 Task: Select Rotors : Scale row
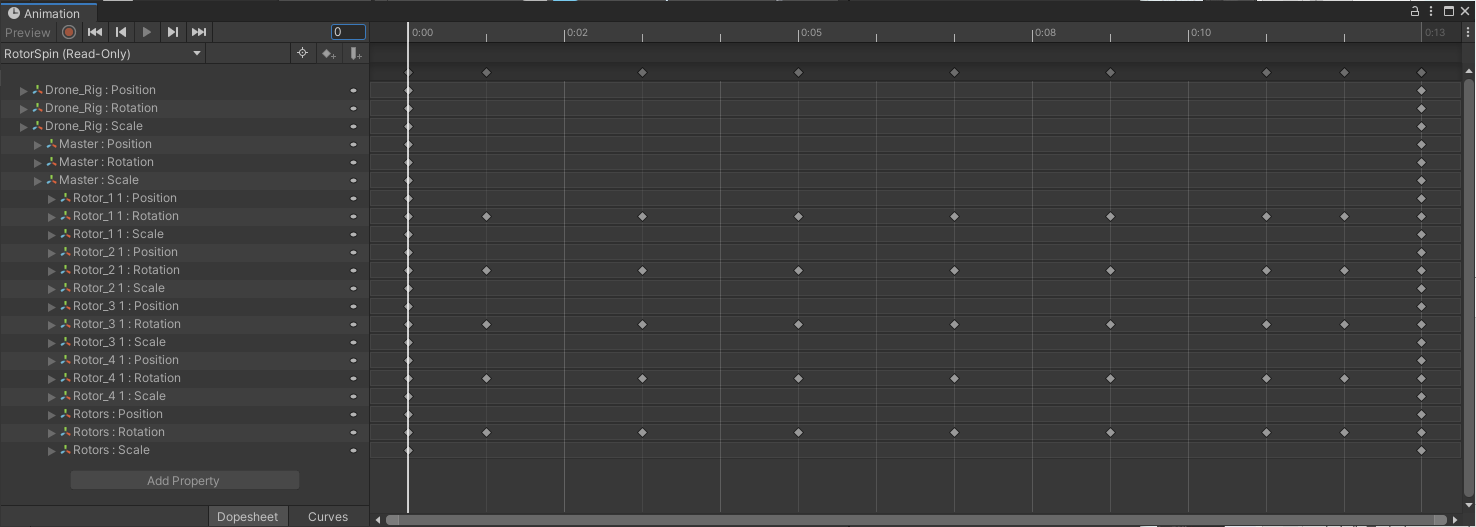pyautogui.click(x=184, y=450)
